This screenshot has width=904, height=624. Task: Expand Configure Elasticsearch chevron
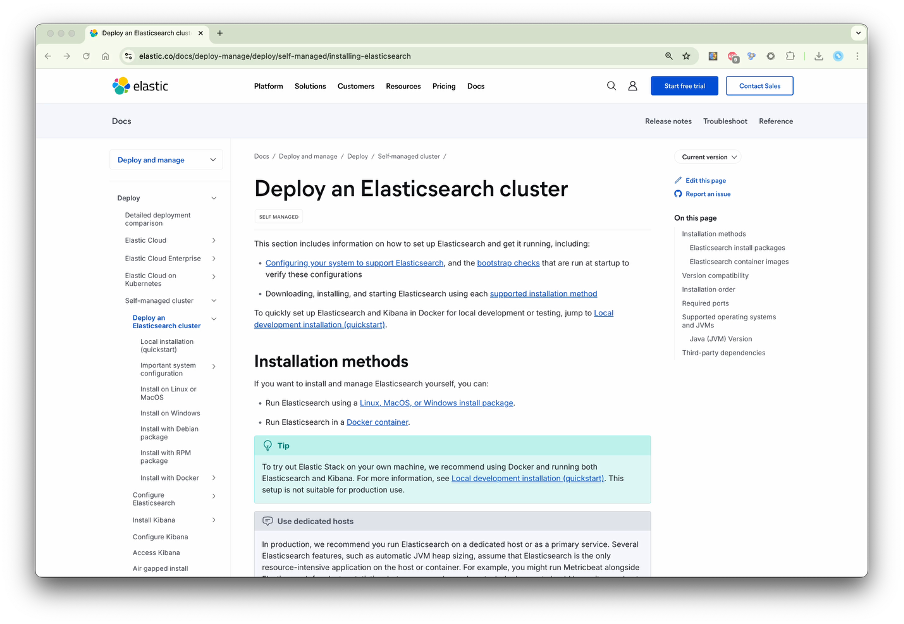coord(214,496)
